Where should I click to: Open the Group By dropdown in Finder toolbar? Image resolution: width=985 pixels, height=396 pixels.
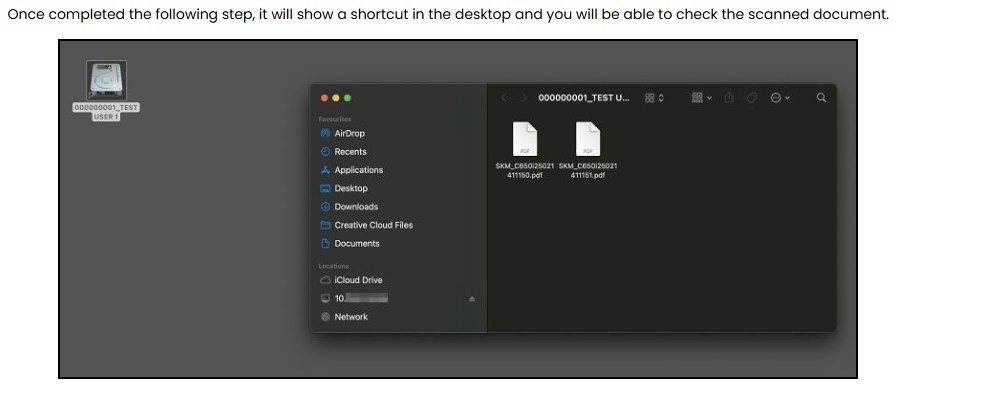pyautogui.click(x=701, y=97)
